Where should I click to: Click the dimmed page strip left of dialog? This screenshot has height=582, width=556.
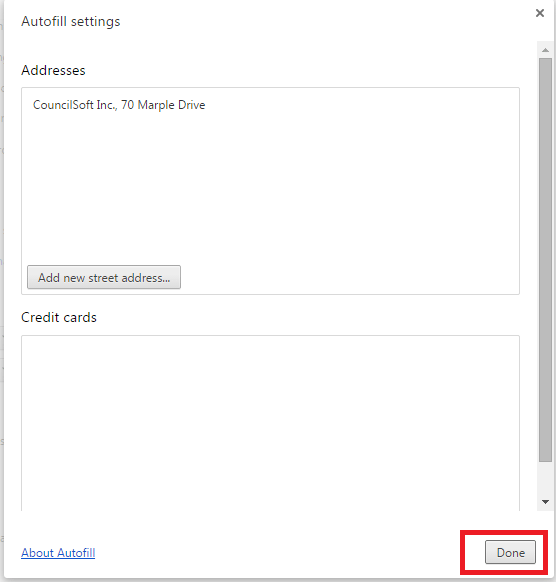[2, 290]
